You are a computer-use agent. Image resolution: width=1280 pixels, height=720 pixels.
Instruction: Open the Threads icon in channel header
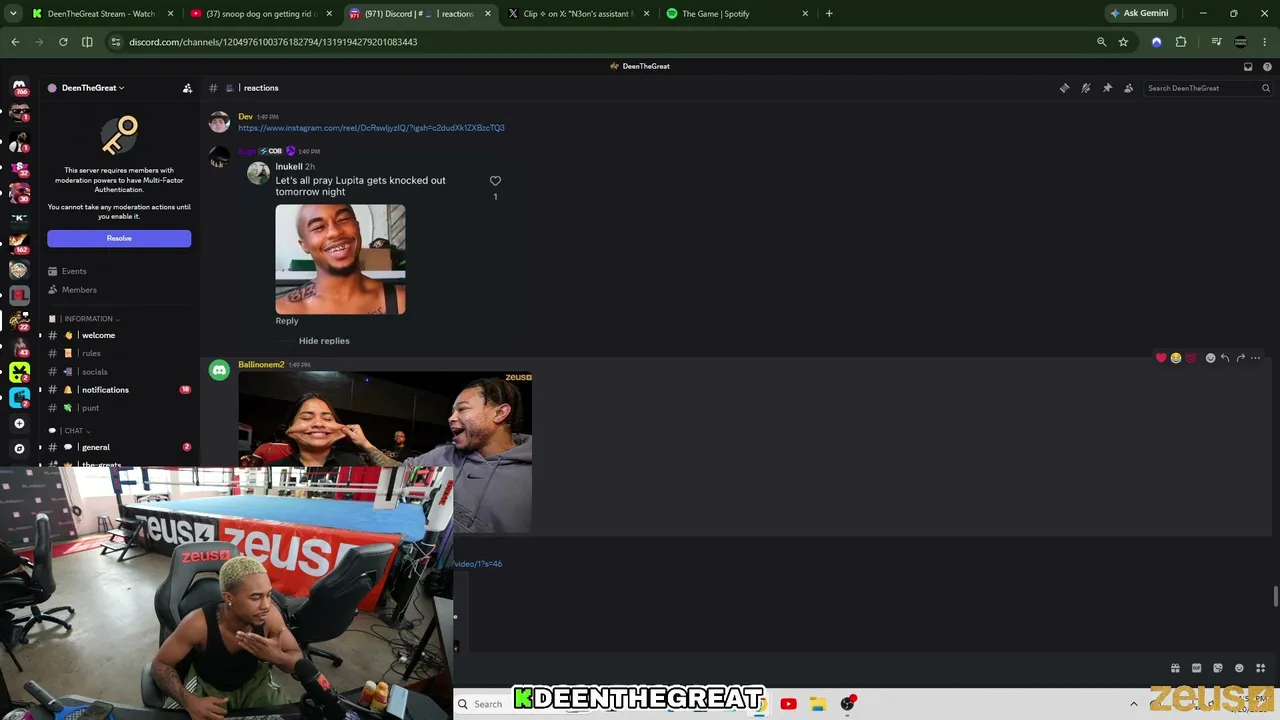pyautogui.click(x=1064, y=88)
